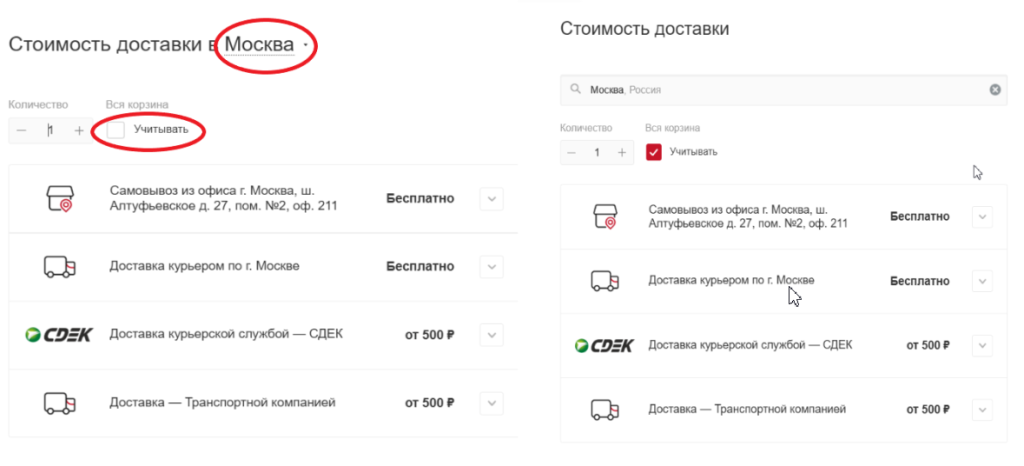The height and width of the screenshot is (466, 1024).
Task: Decrease quantity with minus button in right panel
Action: (x=572, y=152)
